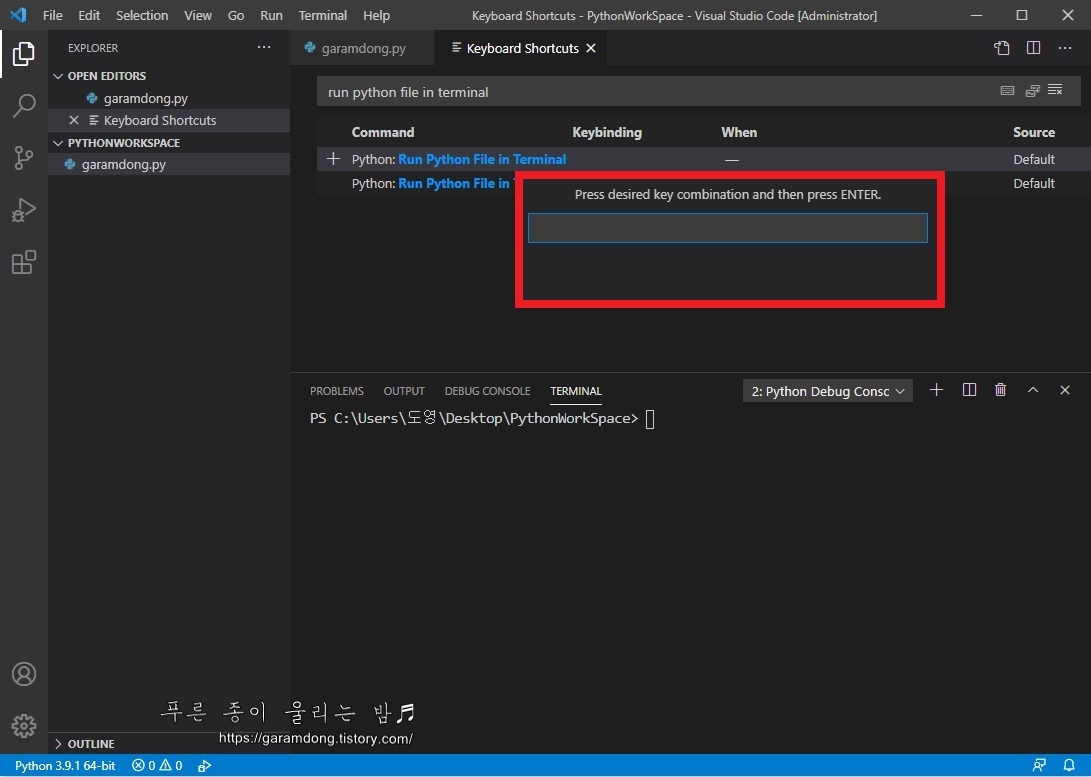Image resolution: width=1091 pixels, height=777 pixels.
Task: Click the debug launch status bar icon
Action: (205, 766)
